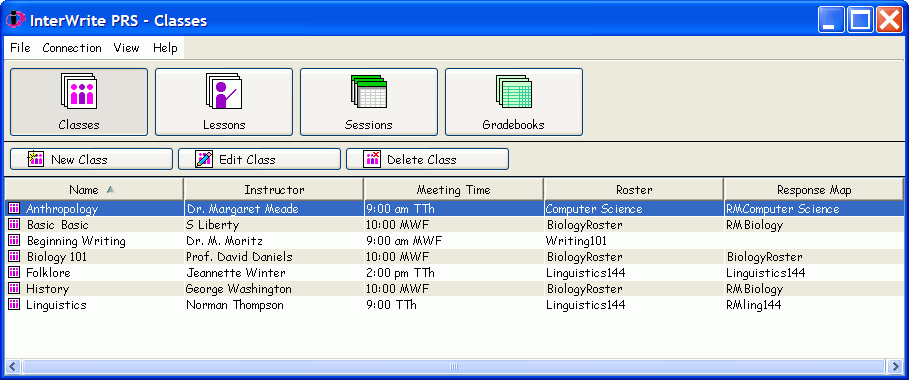Click the scrollbar right arrow
The image size is (909, 380).
895,366
